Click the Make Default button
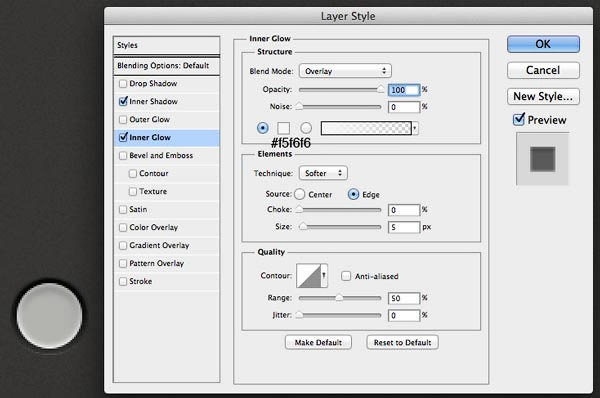 click(318, 342)
